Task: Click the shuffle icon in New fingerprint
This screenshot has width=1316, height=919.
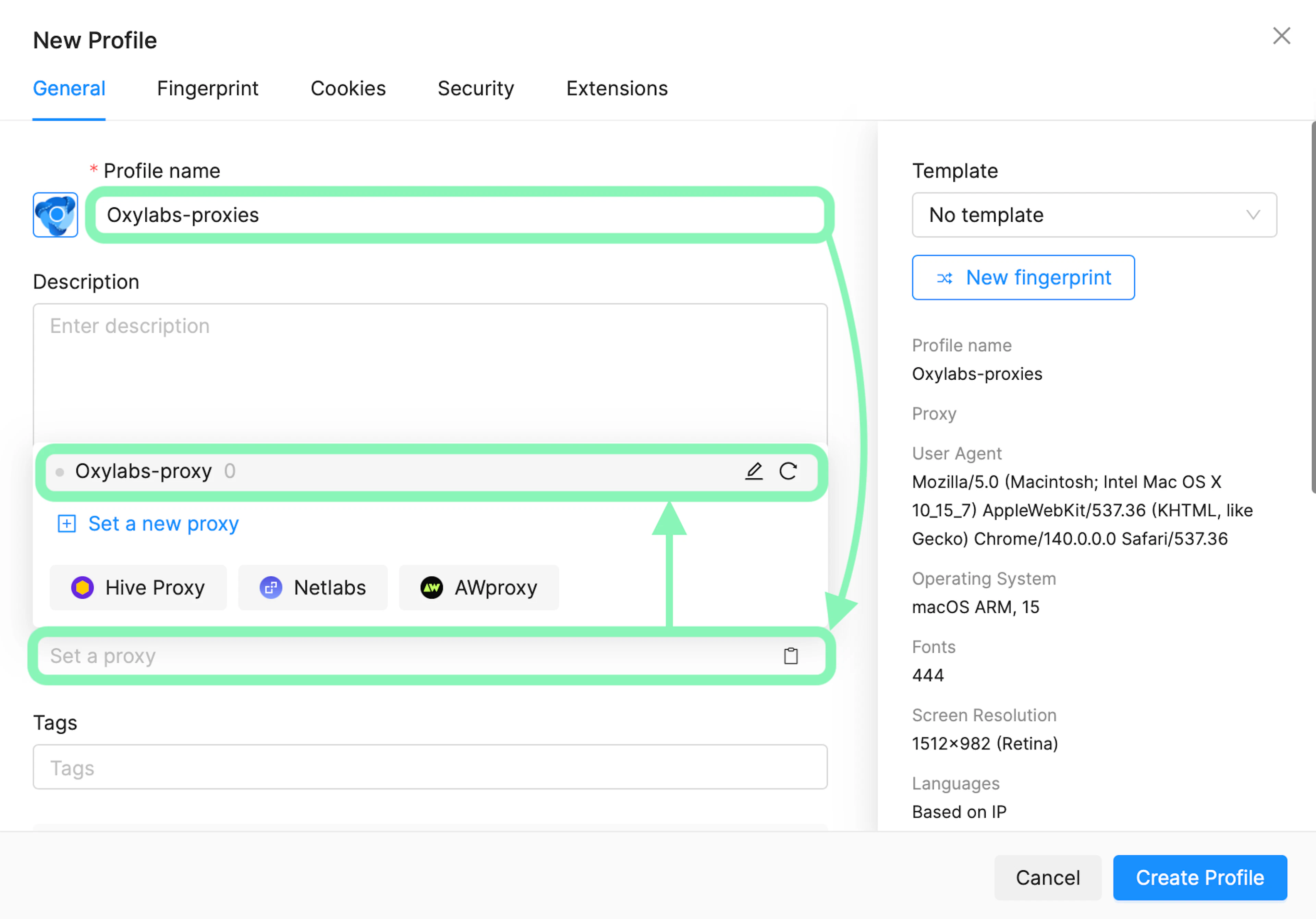Action: (945, 278)
